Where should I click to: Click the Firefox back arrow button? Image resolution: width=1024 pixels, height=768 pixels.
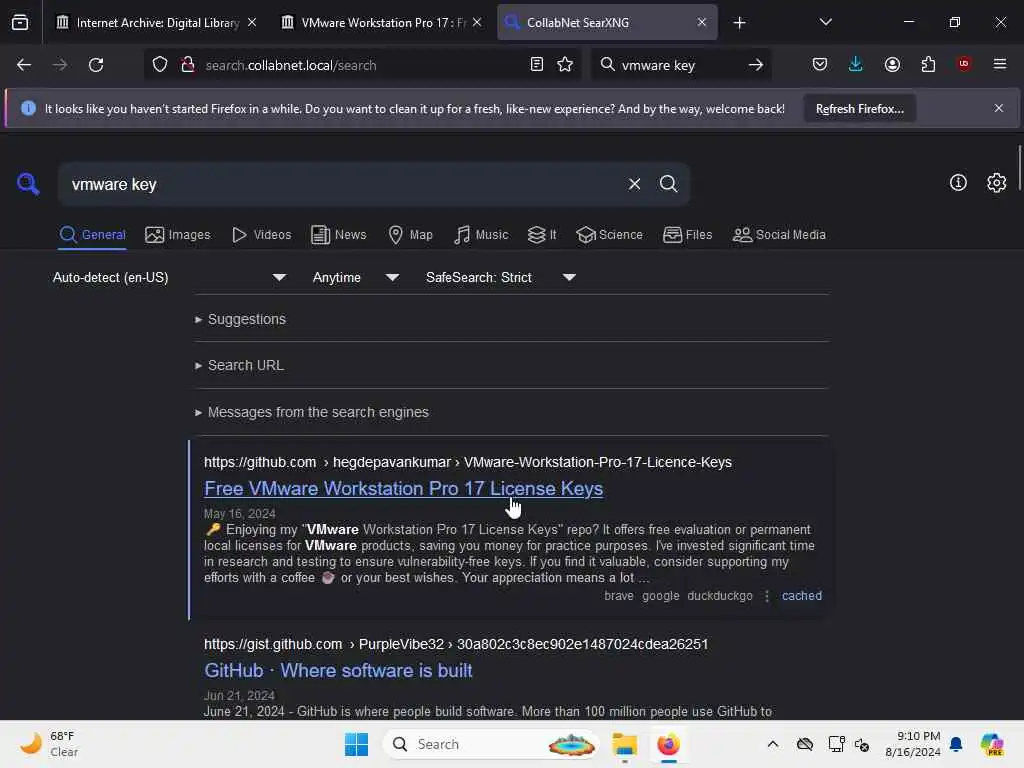tap(24, 65)
